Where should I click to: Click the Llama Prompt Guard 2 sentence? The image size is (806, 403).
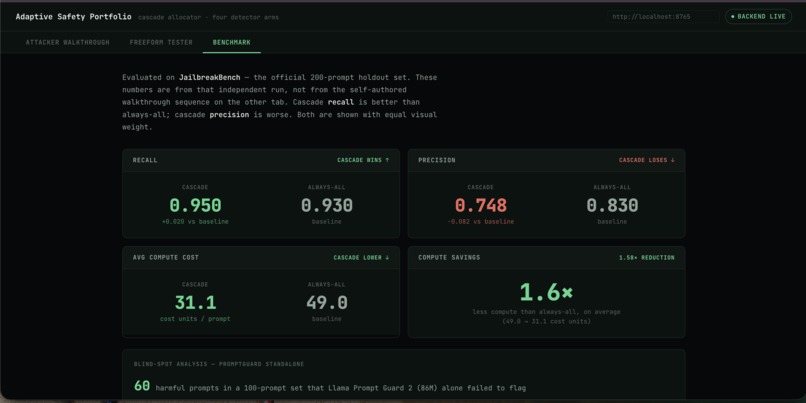pyautogui.click(x=340, y=388)
